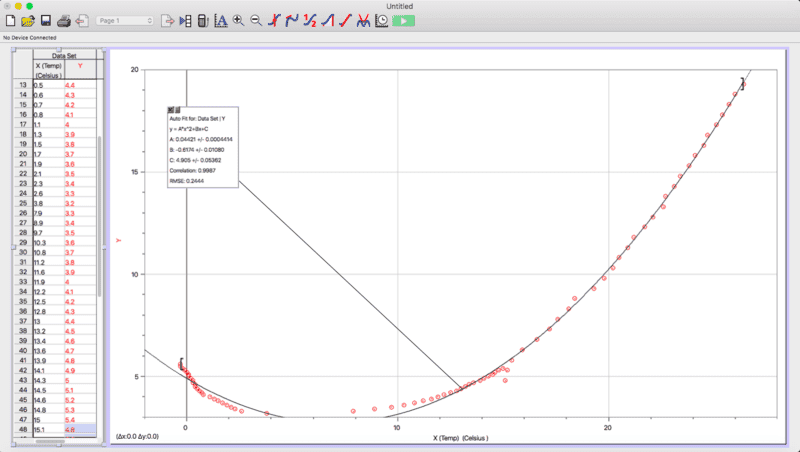
Task: Print using the printer icon
Action: (x=64, y=20)
